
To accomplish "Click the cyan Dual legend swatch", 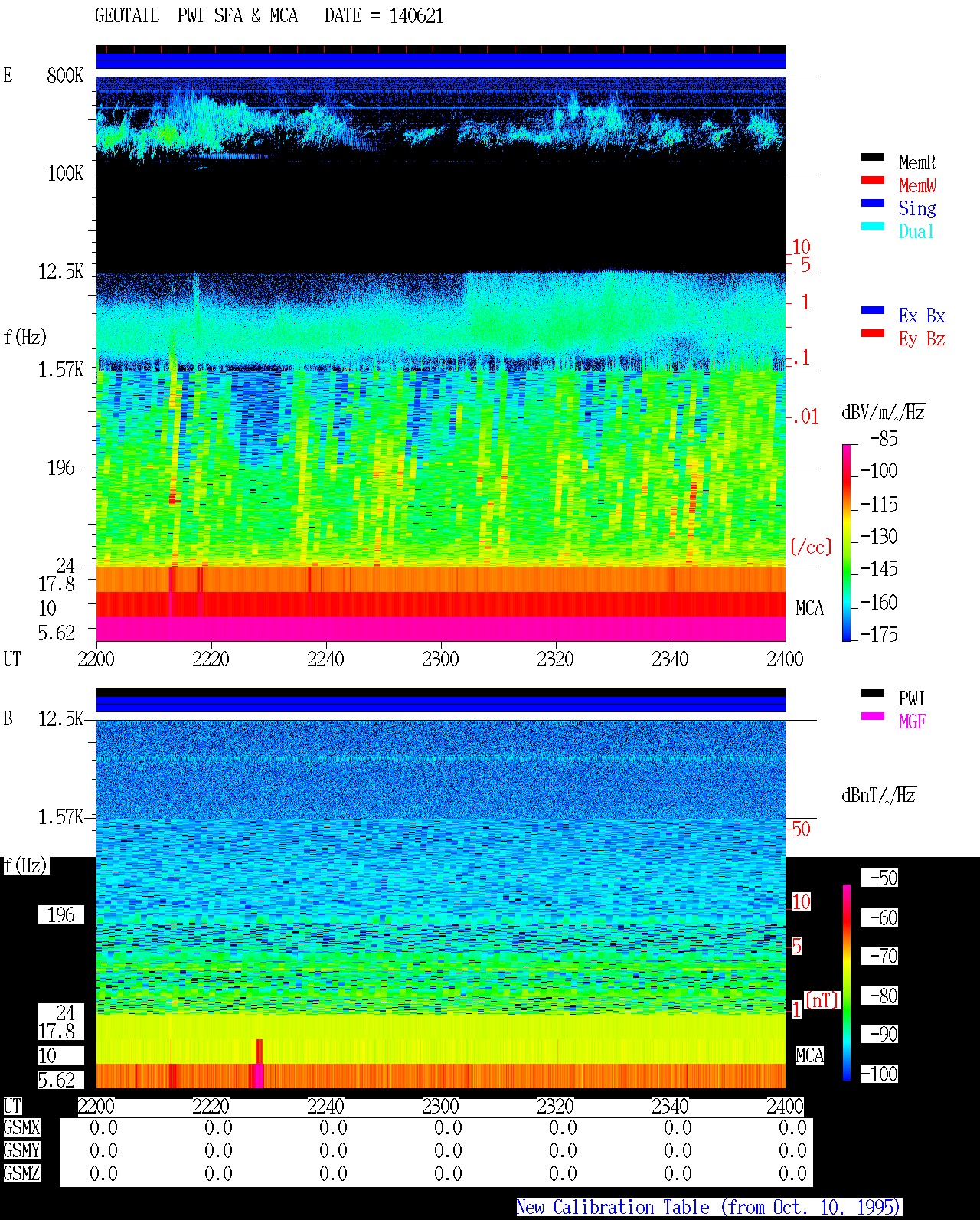I will 872,226.
